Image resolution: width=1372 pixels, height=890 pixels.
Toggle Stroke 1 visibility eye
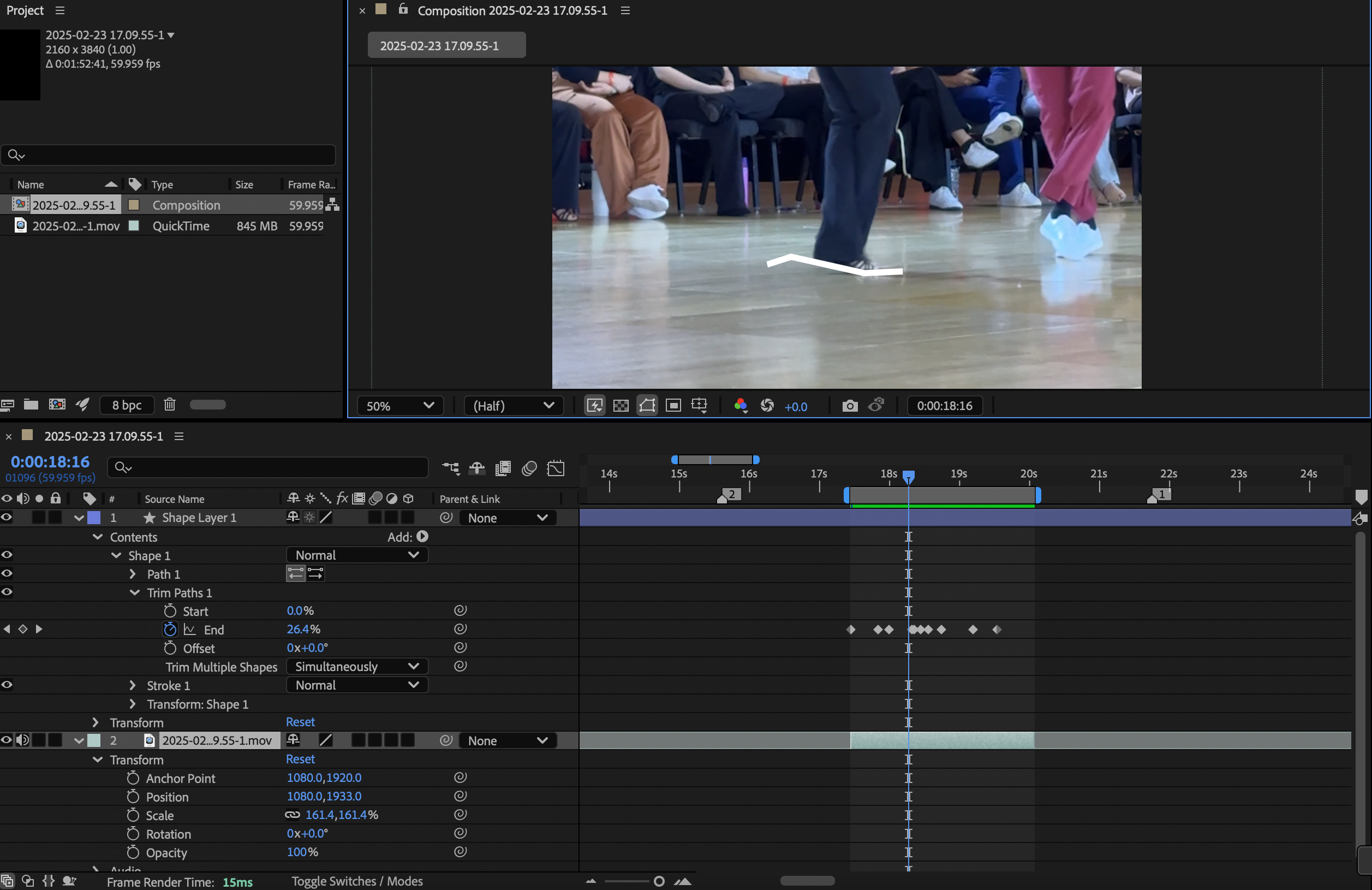tap(7, 685)
